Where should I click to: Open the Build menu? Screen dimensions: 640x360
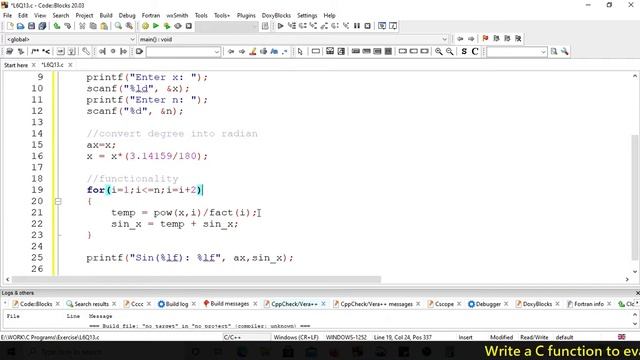coord(106,16)
